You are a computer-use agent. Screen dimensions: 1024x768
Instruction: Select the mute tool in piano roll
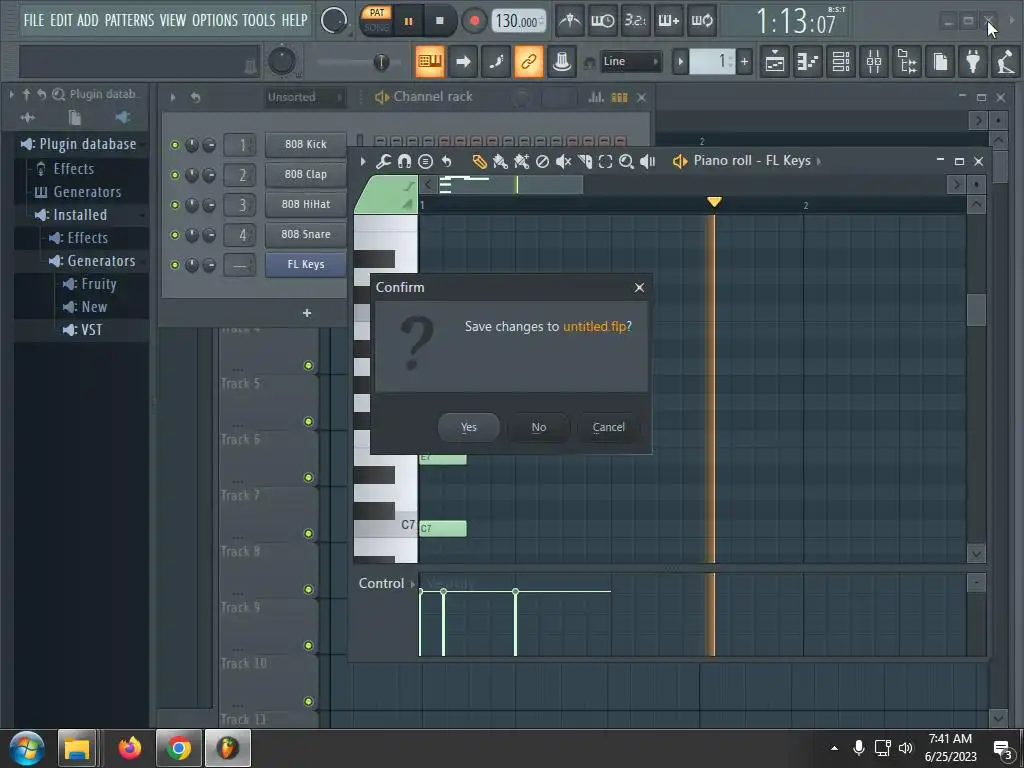[x=563, y=161]
